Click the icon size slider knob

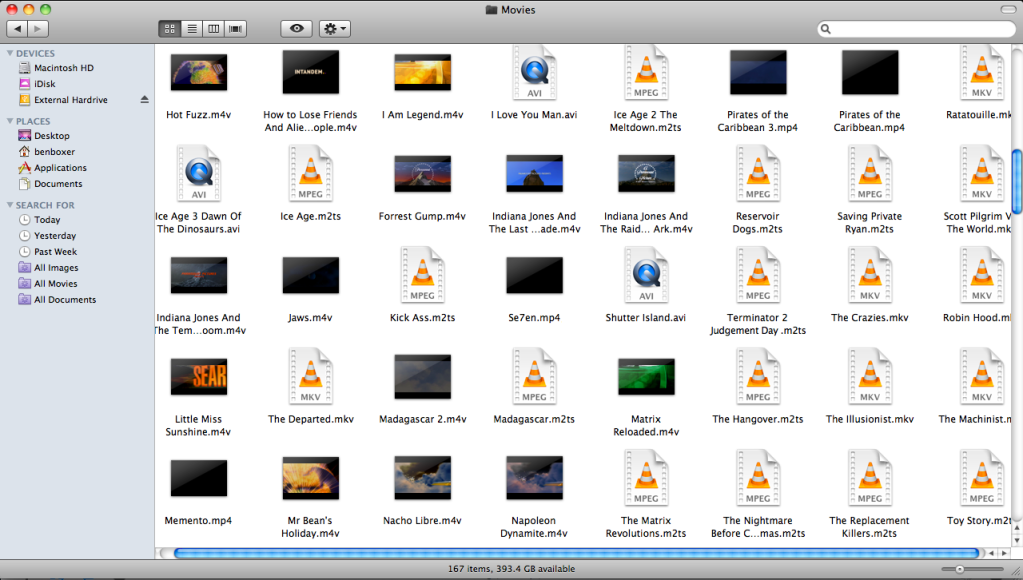pyautogui.click(x=960, y=570)
